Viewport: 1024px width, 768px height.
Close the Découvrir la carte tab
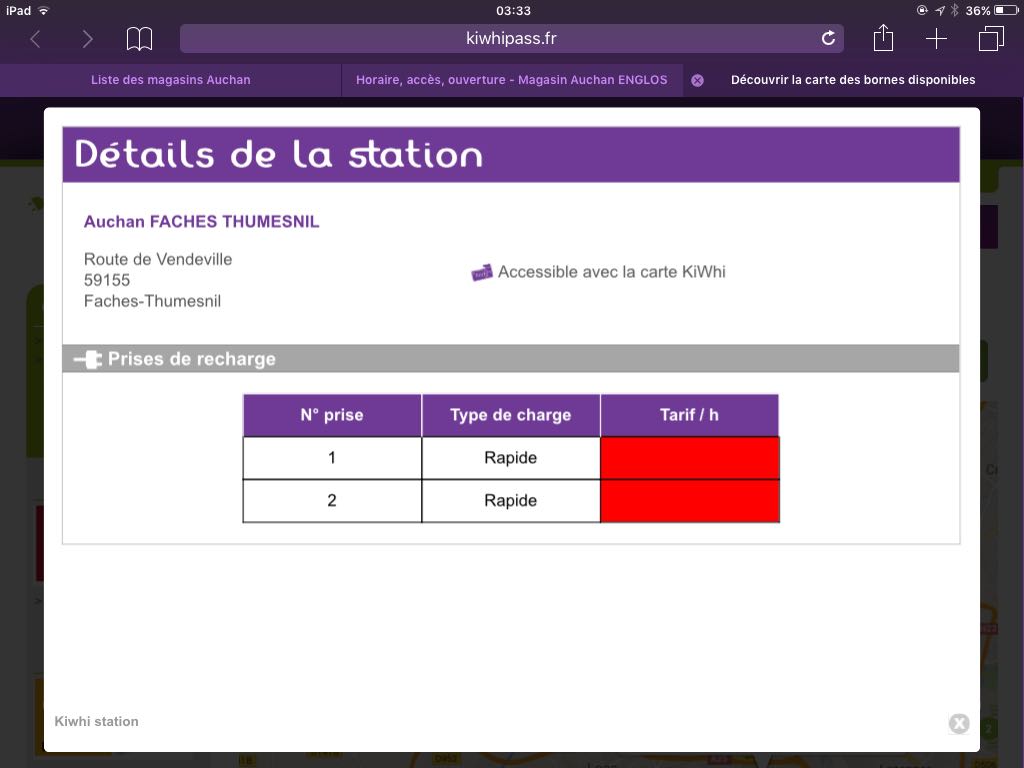point(697,80)
